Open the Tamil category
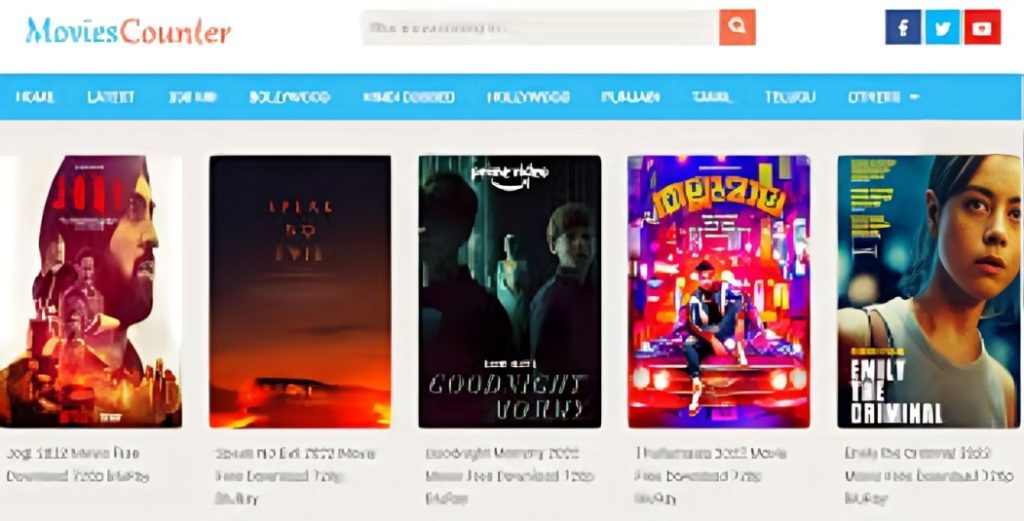The image size is (1024, 521). [x=712, y=97]
